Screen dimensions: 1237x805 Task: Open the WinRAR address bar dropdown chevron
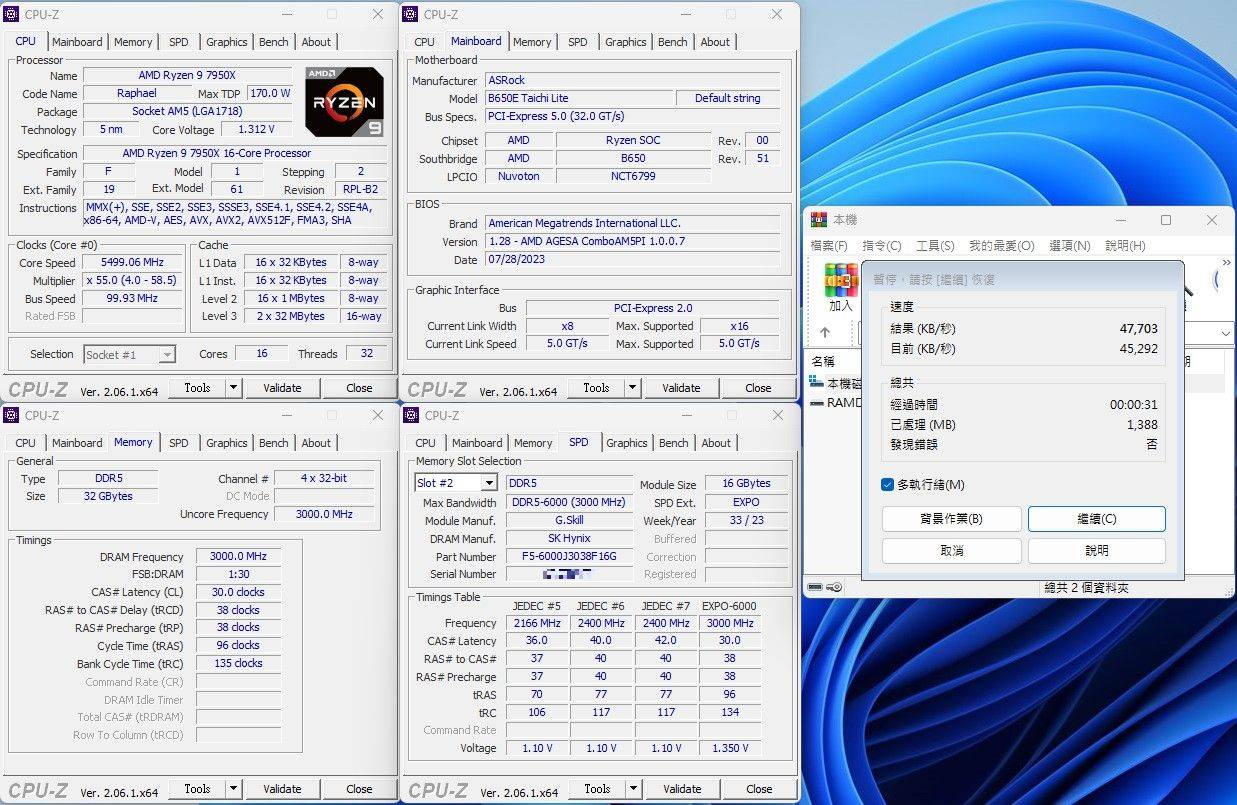(x=1224, y=333)
